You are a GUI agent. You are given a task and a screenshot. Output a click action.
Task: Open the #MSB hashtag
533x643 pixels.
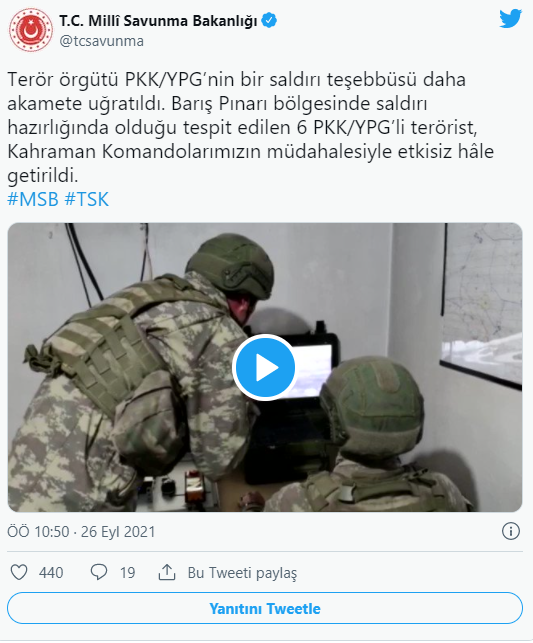[x=33, y=199]
